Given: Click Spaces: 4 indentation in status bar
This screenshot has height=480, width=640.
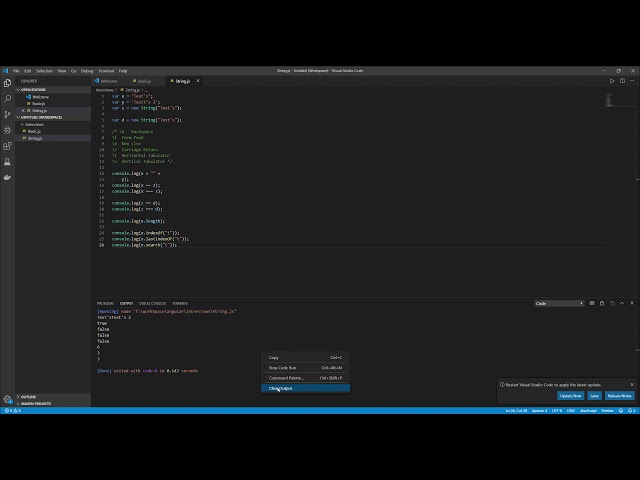Looking at the screenshot, I should (x=539, y=411).
